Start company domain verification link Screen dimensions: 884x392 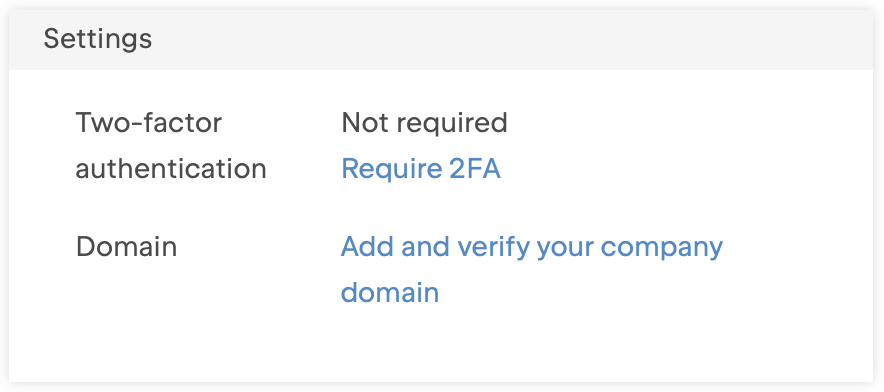[532, 270]
